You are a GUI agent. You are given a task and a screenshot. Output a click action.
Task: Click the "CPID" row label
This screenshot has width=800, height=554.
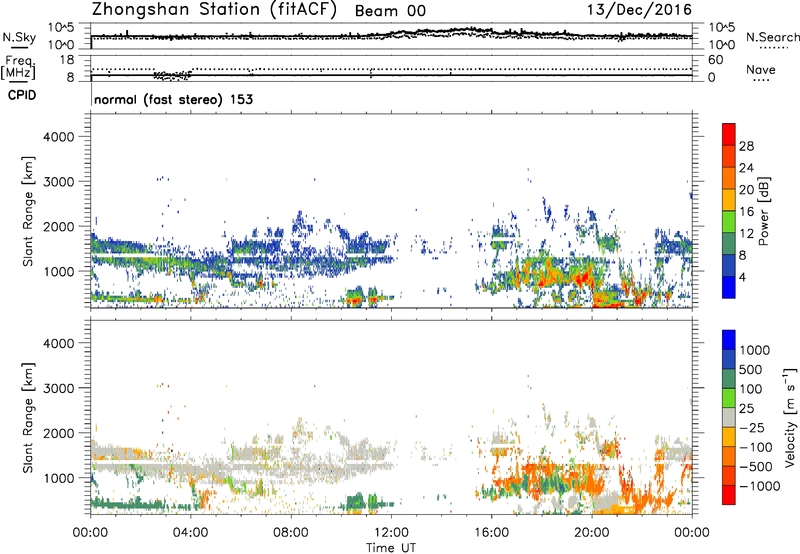click(22, 95)
